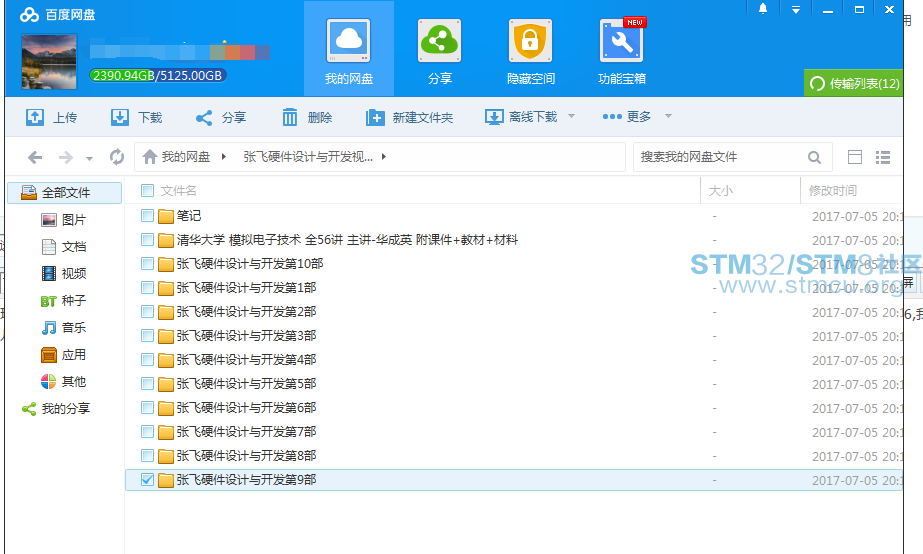Open the 传输列表(12) transfer list
Viewport: 923px width, 554px height.
tap(854, 83)
